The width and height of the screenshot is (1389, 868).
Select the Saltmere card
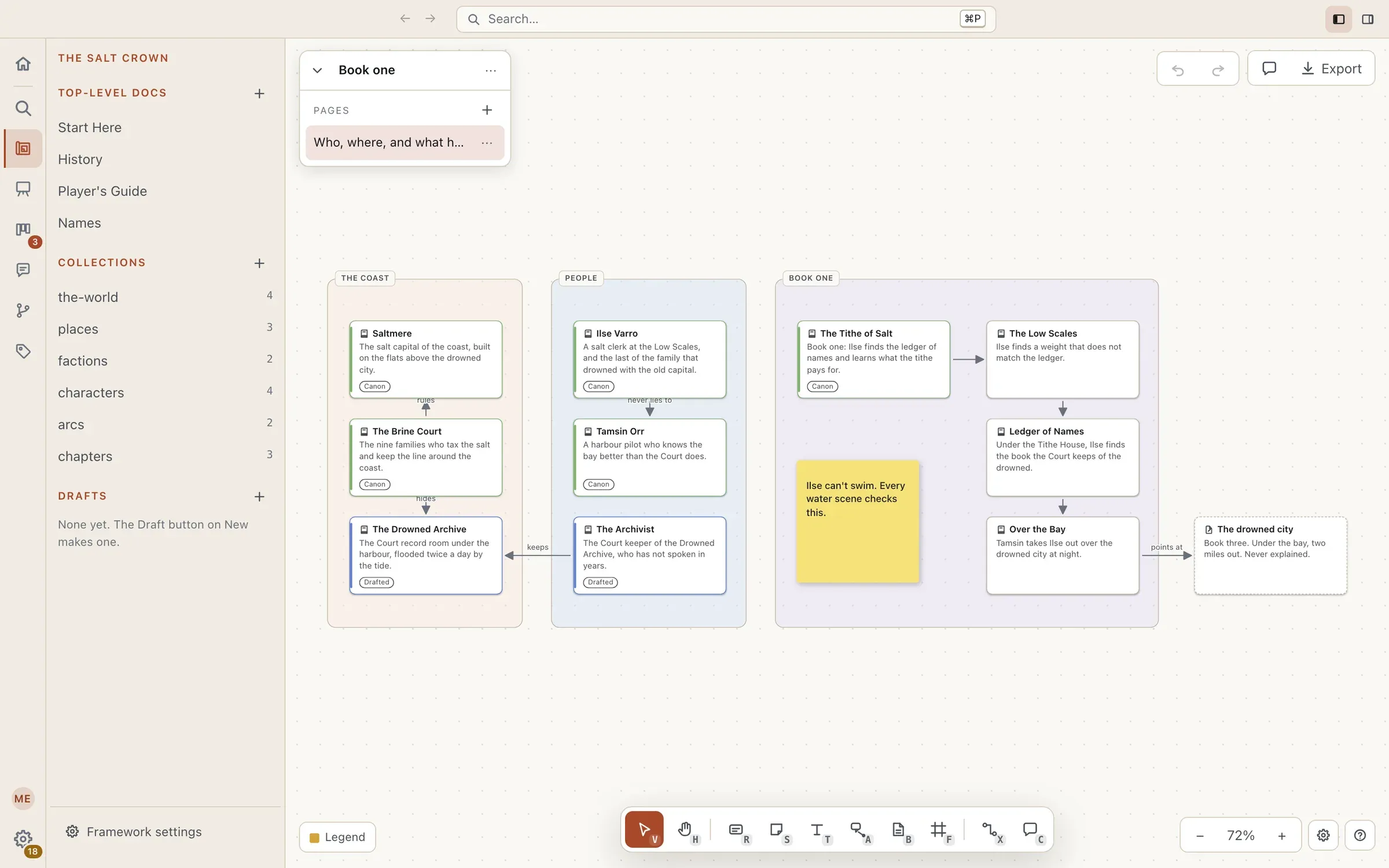425,359
